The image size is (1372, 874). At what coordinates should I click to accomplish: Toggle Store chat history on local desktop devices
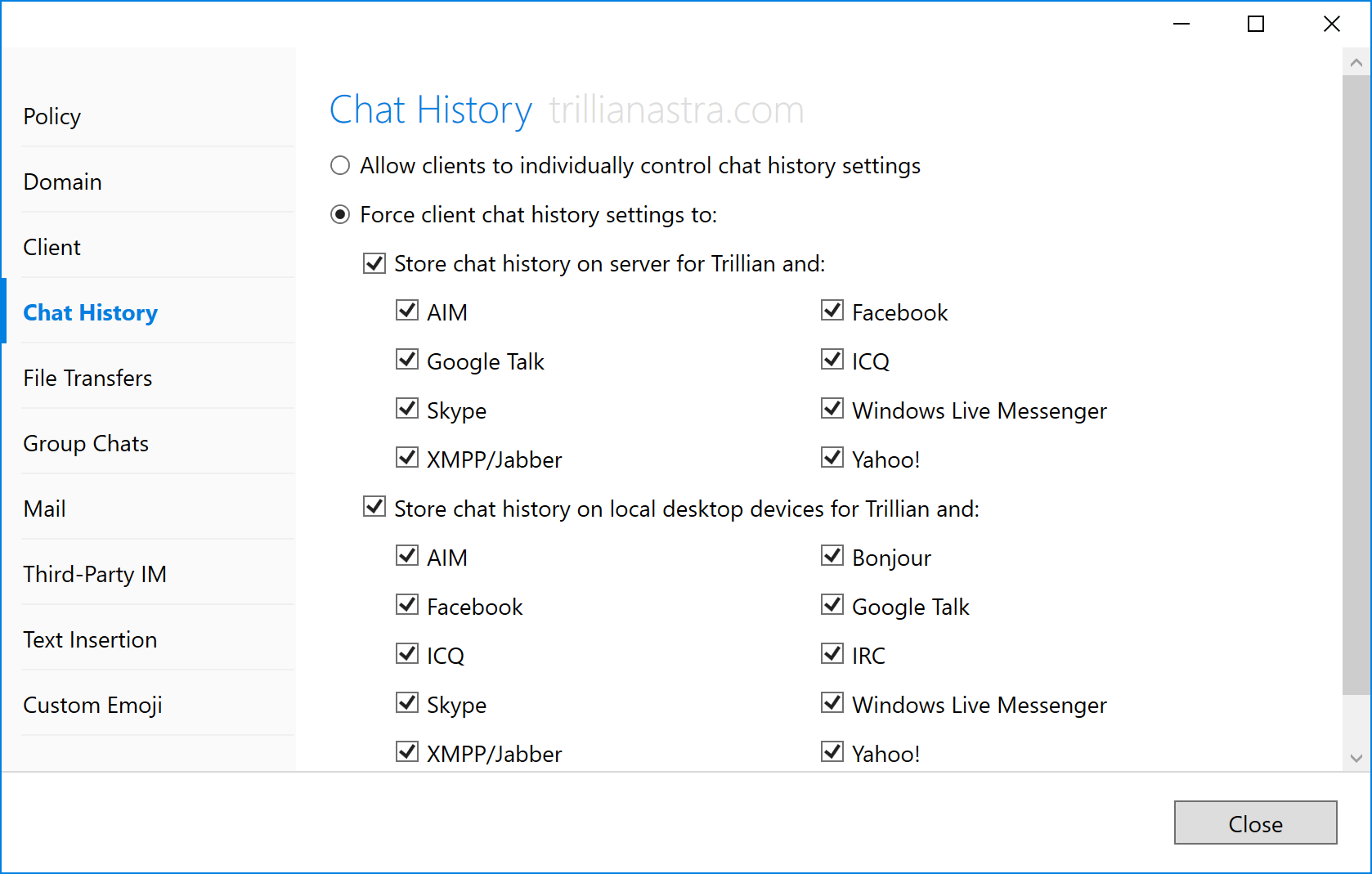point(374,507)
